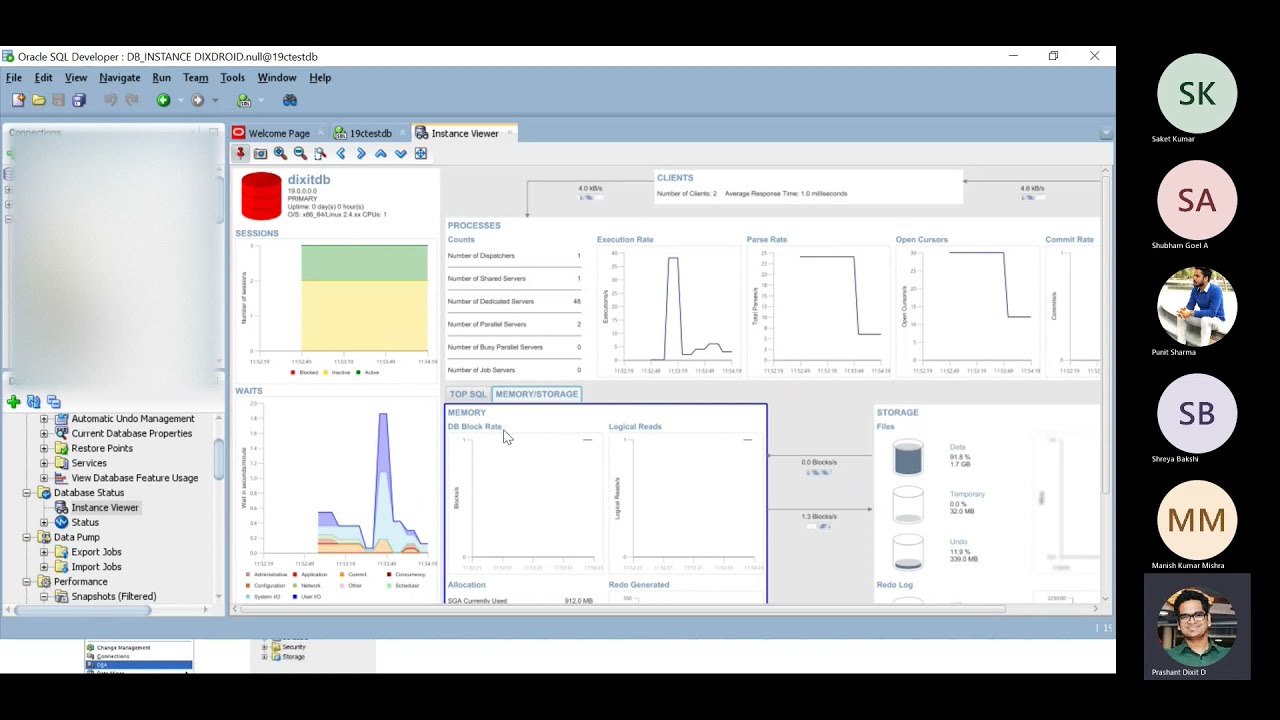This screenshot has height=720, width=1280.
Task: Click SB Shreya Bakshi participant avatar
Action: coord(1197,413)
